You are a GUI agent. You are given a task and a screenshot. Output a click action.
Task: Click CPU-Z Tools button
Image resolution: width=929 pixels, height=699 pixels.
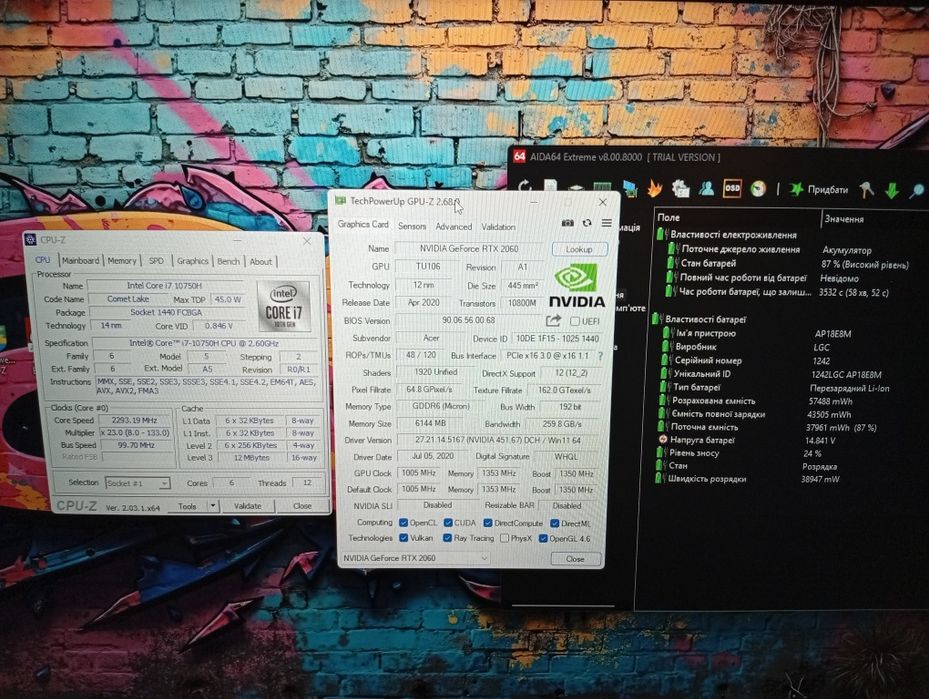click(187, 506)
